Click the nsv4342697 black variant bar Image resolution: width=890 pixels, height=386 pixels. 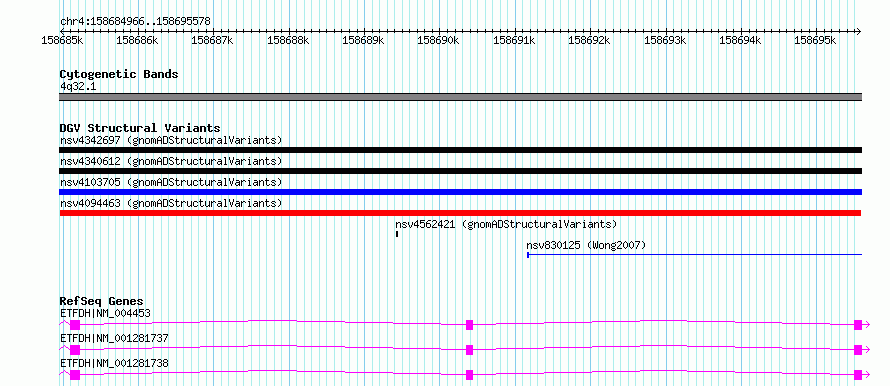460,150
